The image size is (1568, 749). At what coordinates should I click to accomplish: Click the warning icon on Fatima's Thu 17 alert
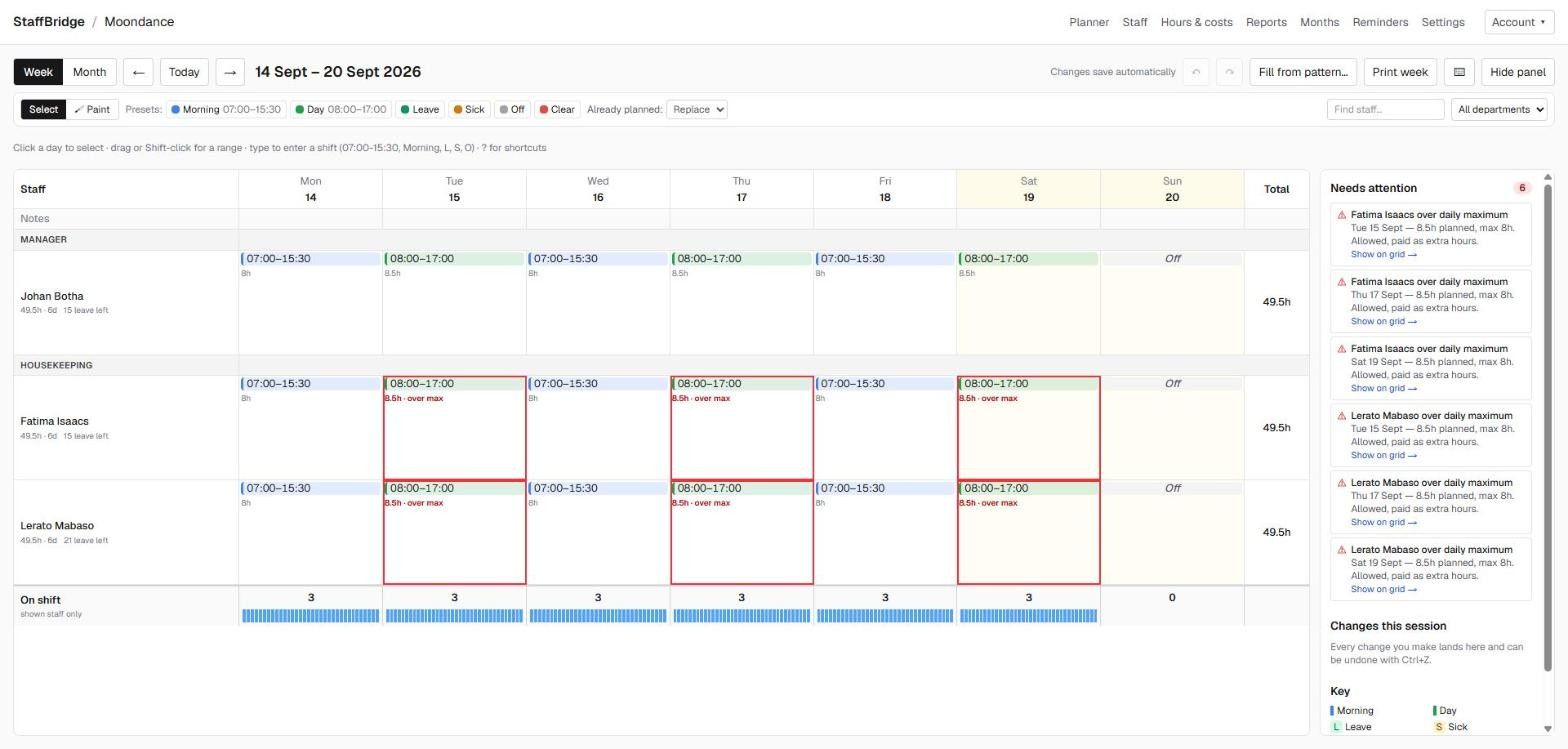pos(1342,282)
